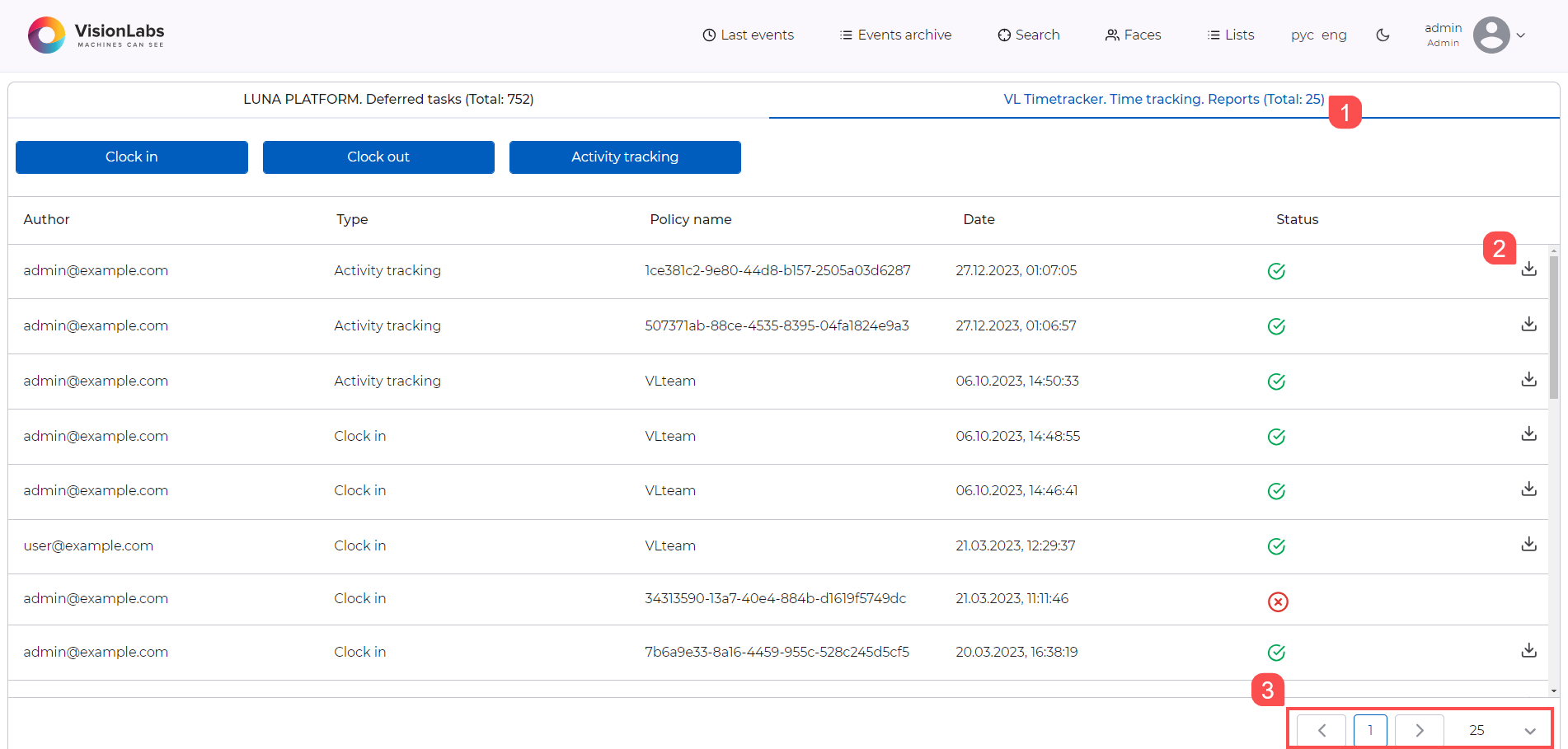Open the Events archive section

(894, 35)
